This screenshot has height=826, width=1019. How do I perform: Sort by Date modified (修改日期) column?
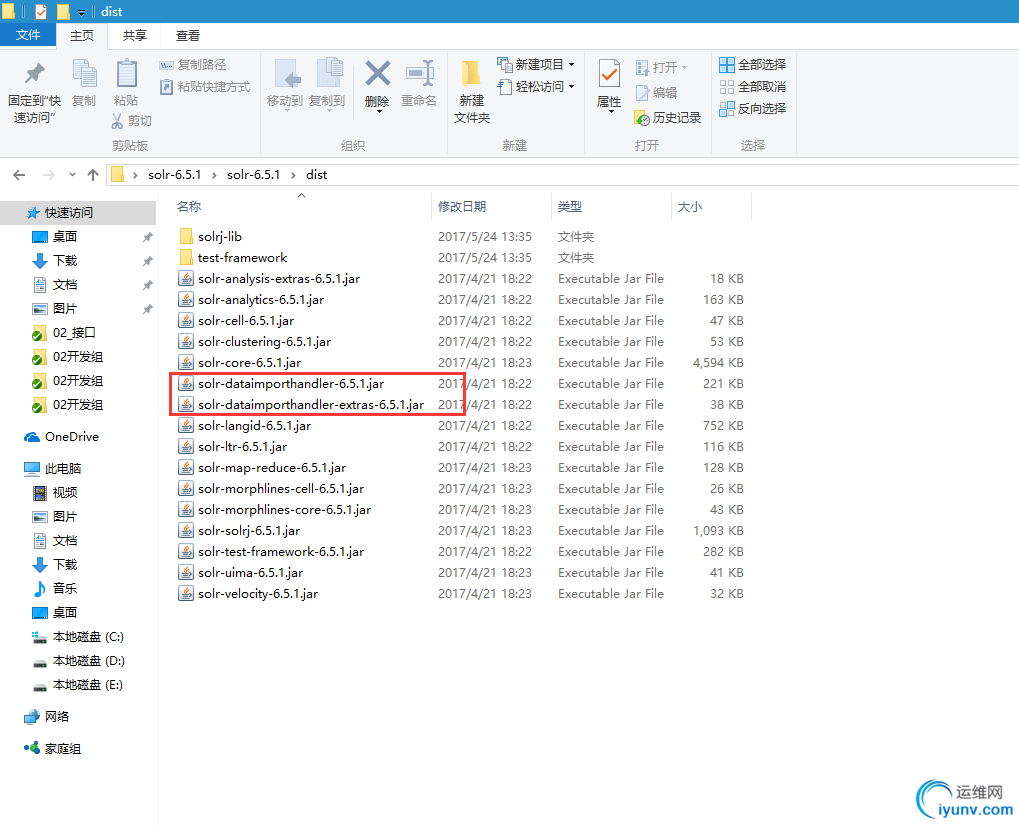click(461, 207)
